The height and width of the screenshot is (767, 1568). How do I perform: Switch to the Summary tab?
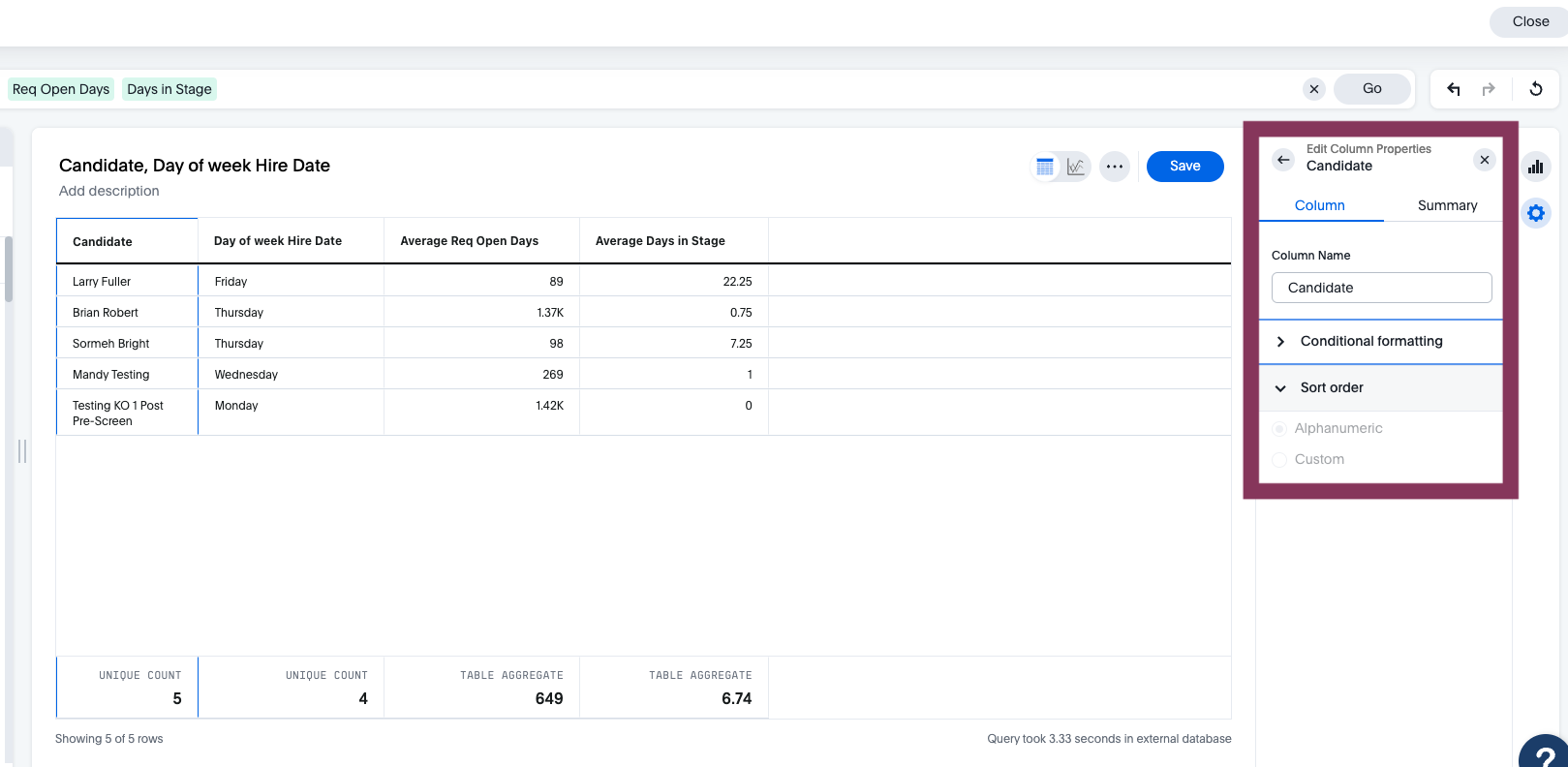pos(1447,205)
